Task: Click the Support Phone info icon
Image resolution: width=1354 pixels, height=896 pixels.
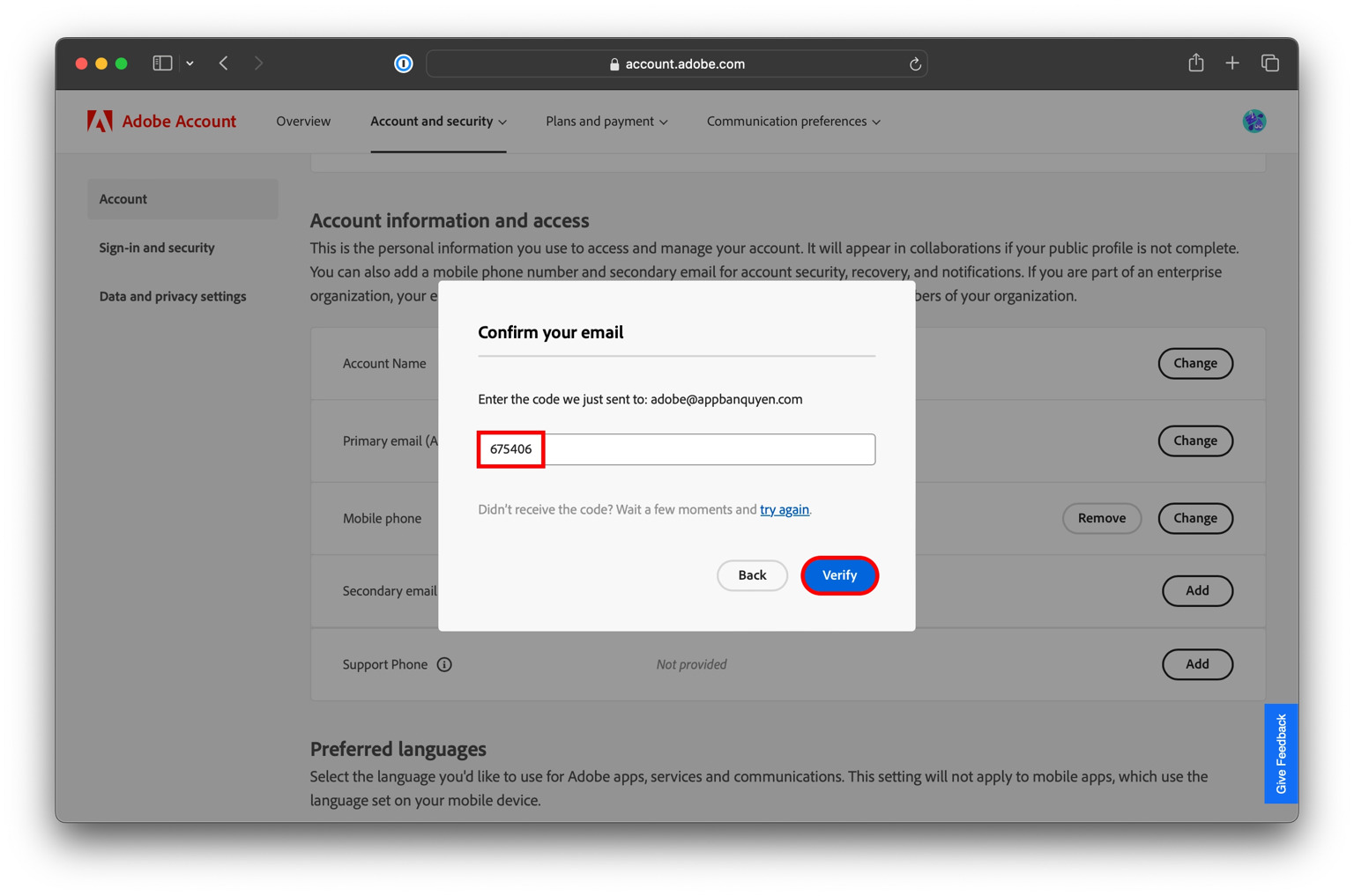Action: (444, 664)
